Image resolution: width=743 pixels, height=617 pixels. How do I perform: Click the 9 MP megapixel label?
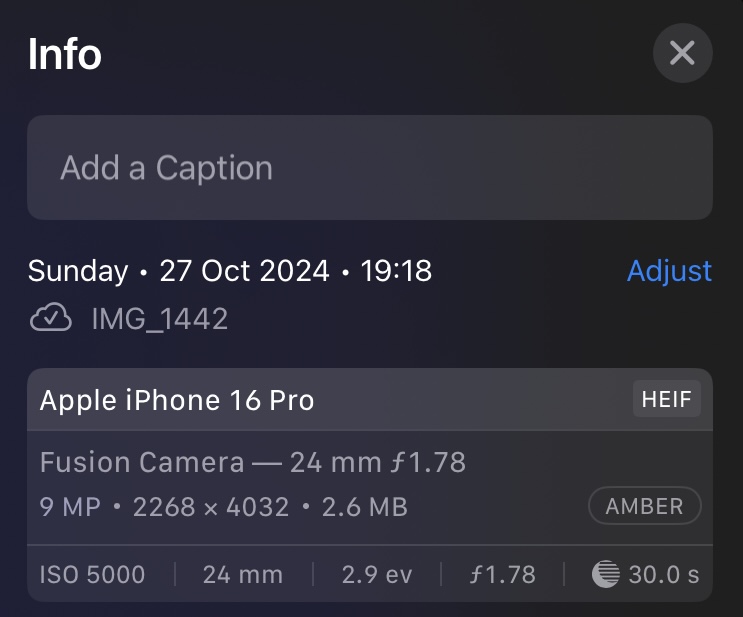(70, 507)
